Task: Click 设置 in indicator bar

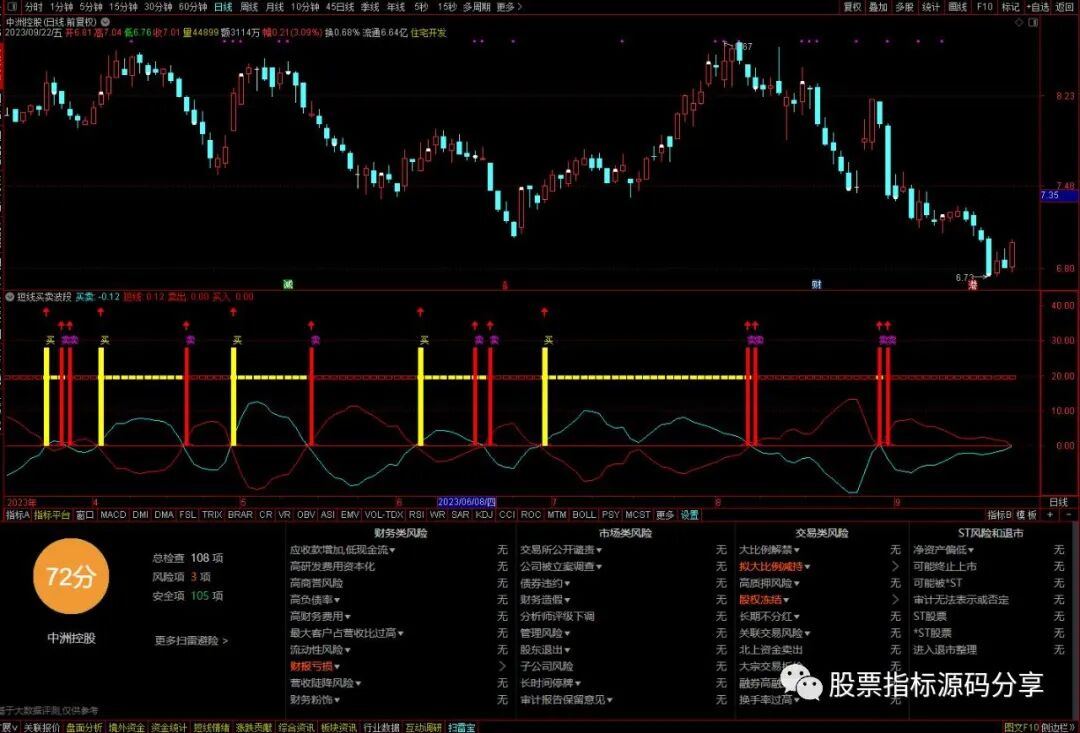Action: tap(689, 515)
